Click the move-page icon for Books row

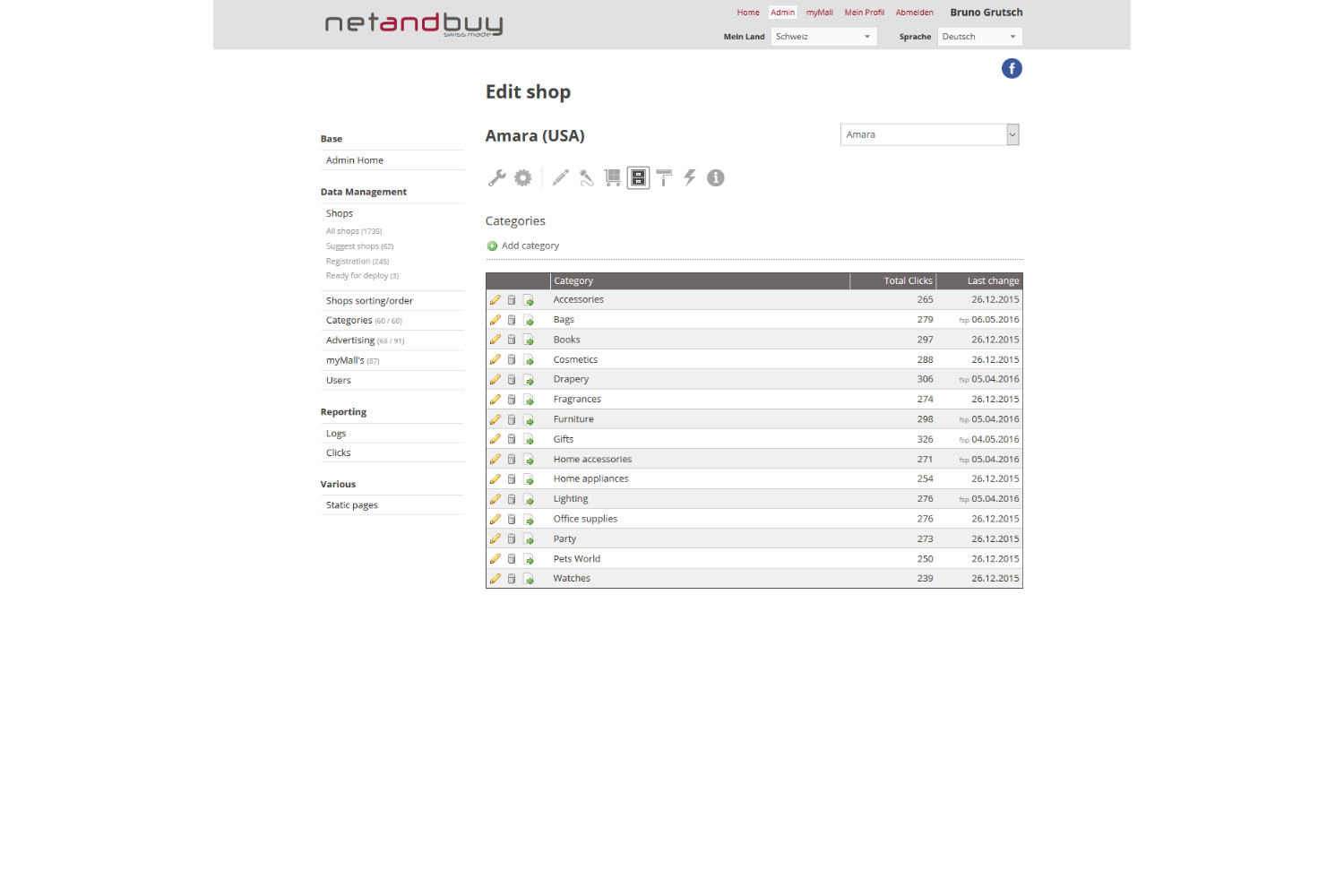point(529,340)
